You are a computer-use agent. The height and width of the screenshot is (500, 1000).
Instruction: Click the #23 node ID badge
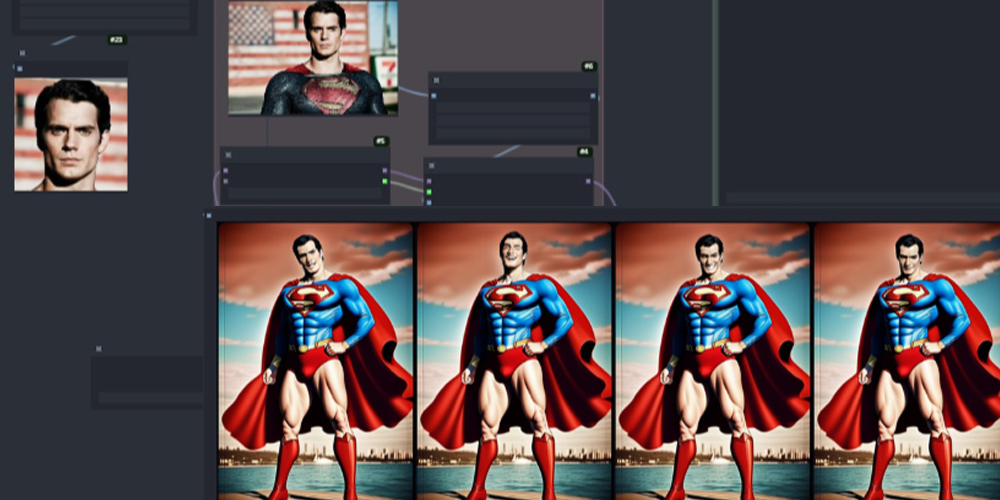tap(117, 40)
